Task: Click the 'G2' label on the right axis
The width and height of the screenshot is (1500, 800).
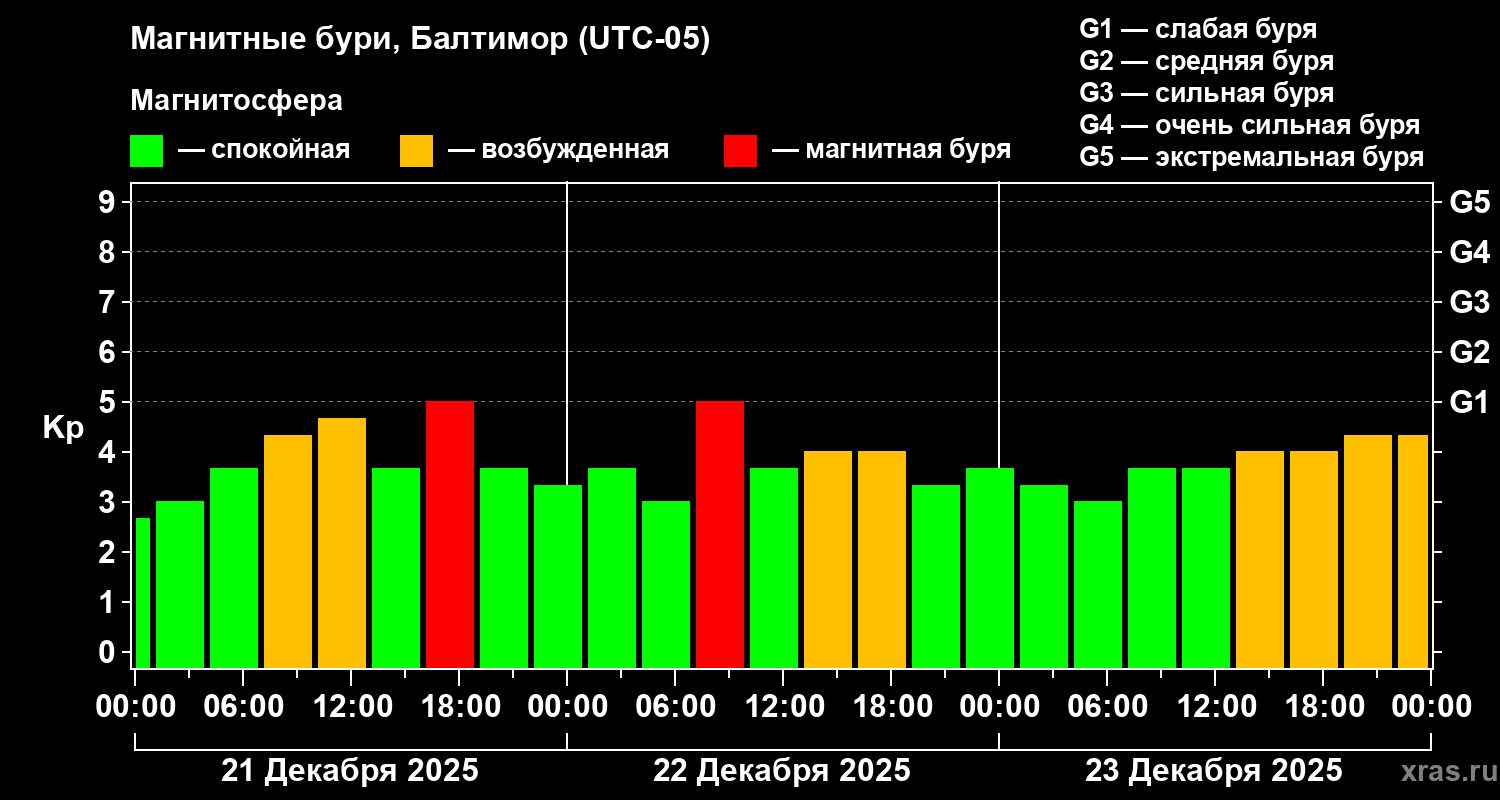Action: (x=1470, y=352)
